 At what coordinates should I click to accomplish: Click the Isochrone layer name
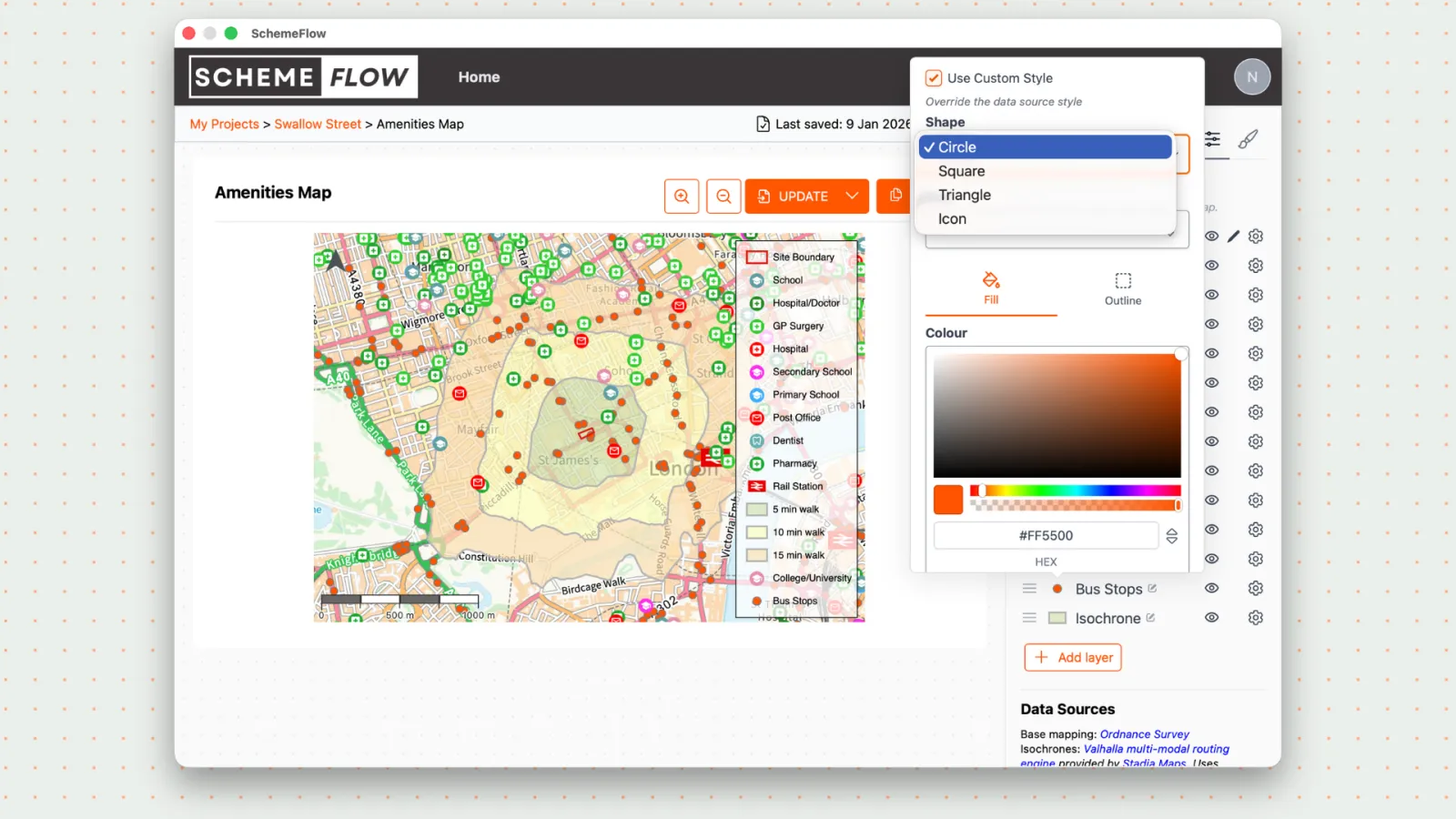1107,618
